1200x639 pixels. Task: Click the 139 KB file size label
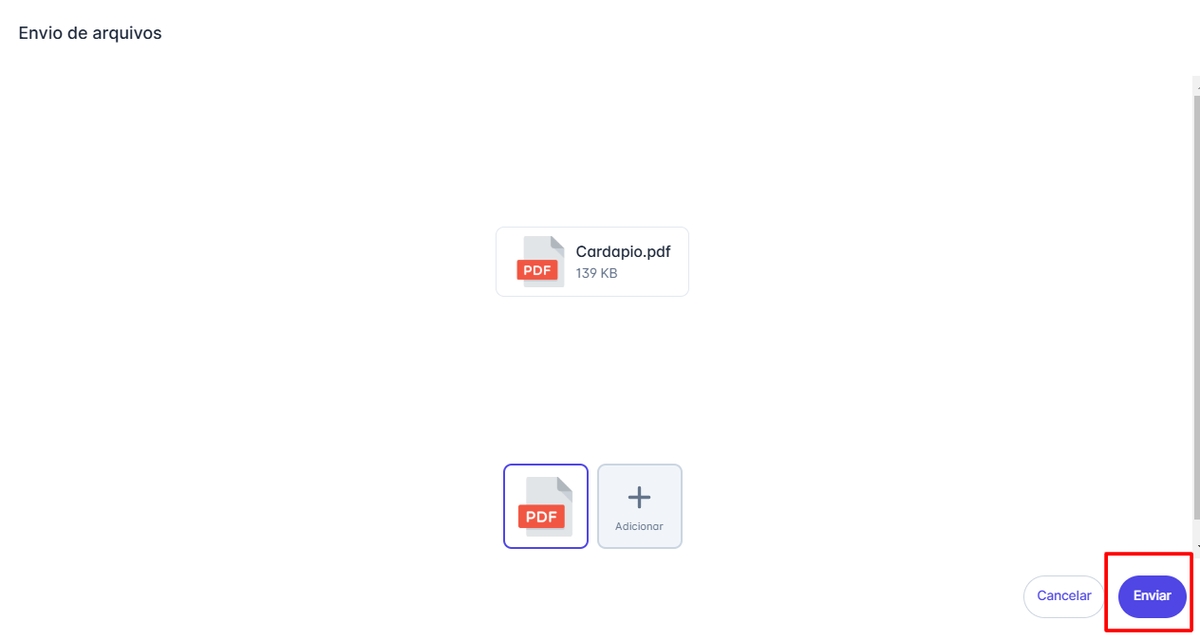pyautogui.click(x=597, y=272)
